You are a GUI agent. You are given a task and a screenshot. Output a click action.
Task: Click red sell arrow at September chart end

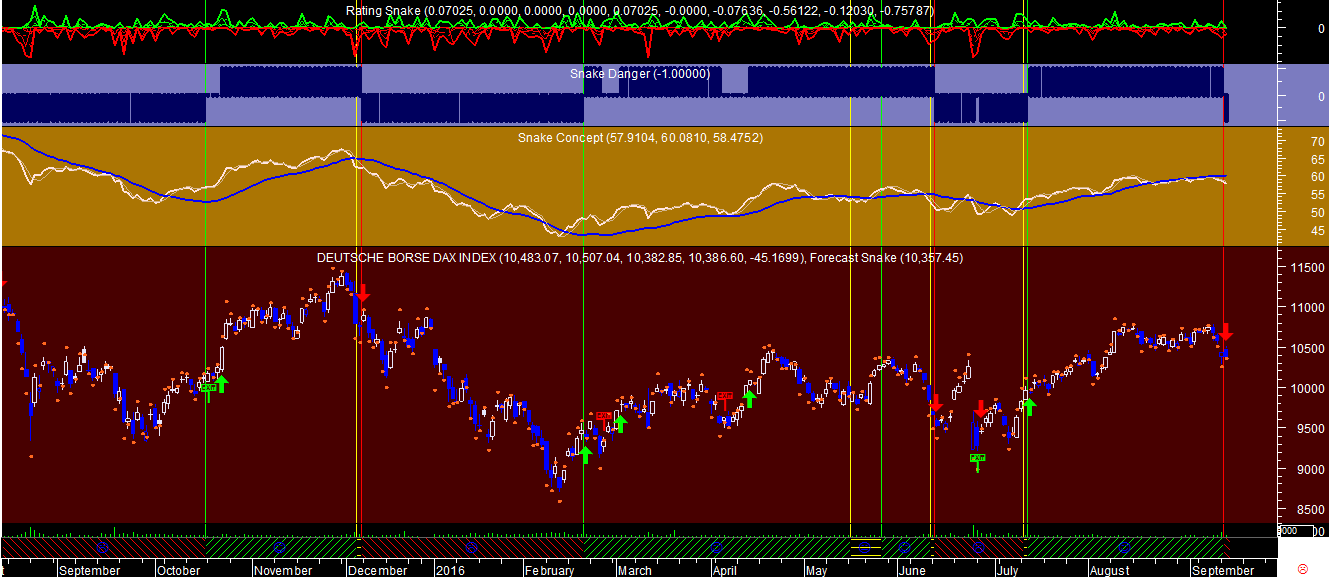coord(1226,331)
